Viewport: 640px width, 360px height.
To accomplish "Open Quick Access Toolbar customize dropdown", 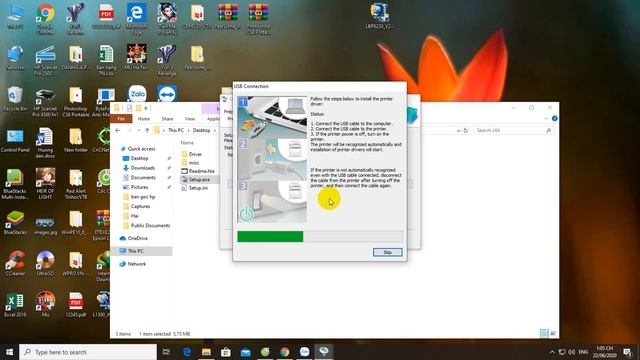I will [x=146, y=108].
